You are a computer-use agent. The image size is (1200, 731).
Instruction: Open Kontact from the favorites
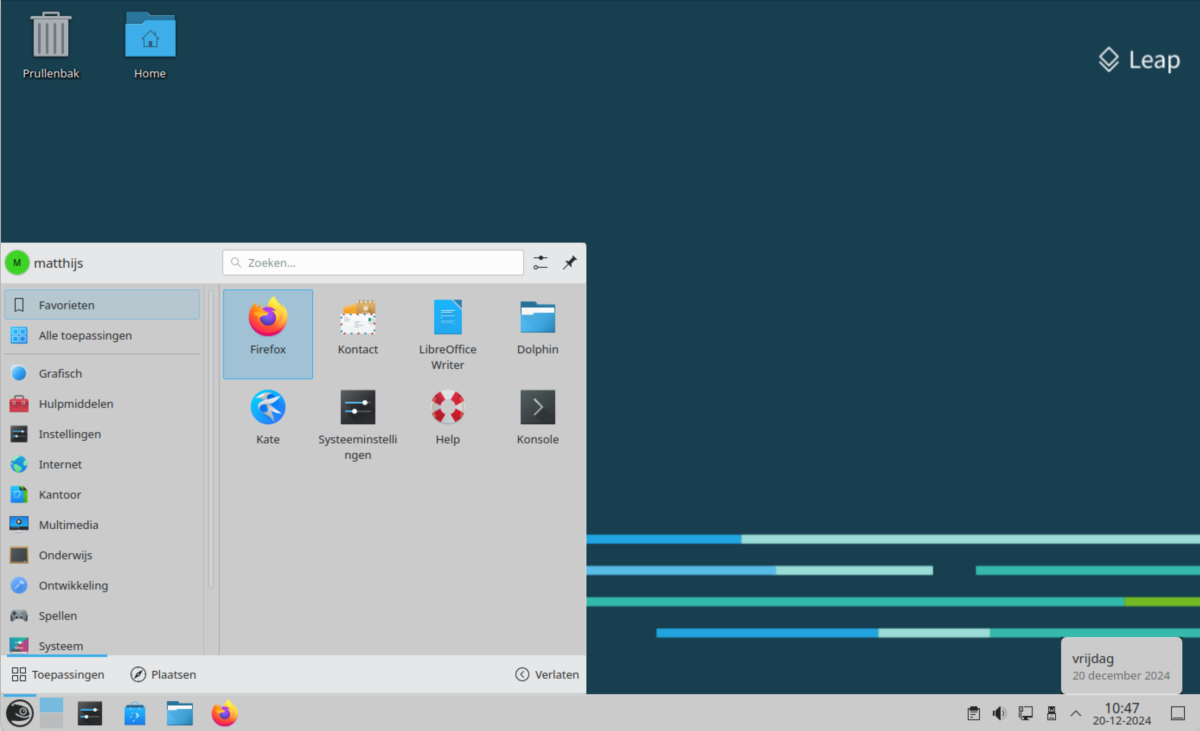(x=358, y=327)
